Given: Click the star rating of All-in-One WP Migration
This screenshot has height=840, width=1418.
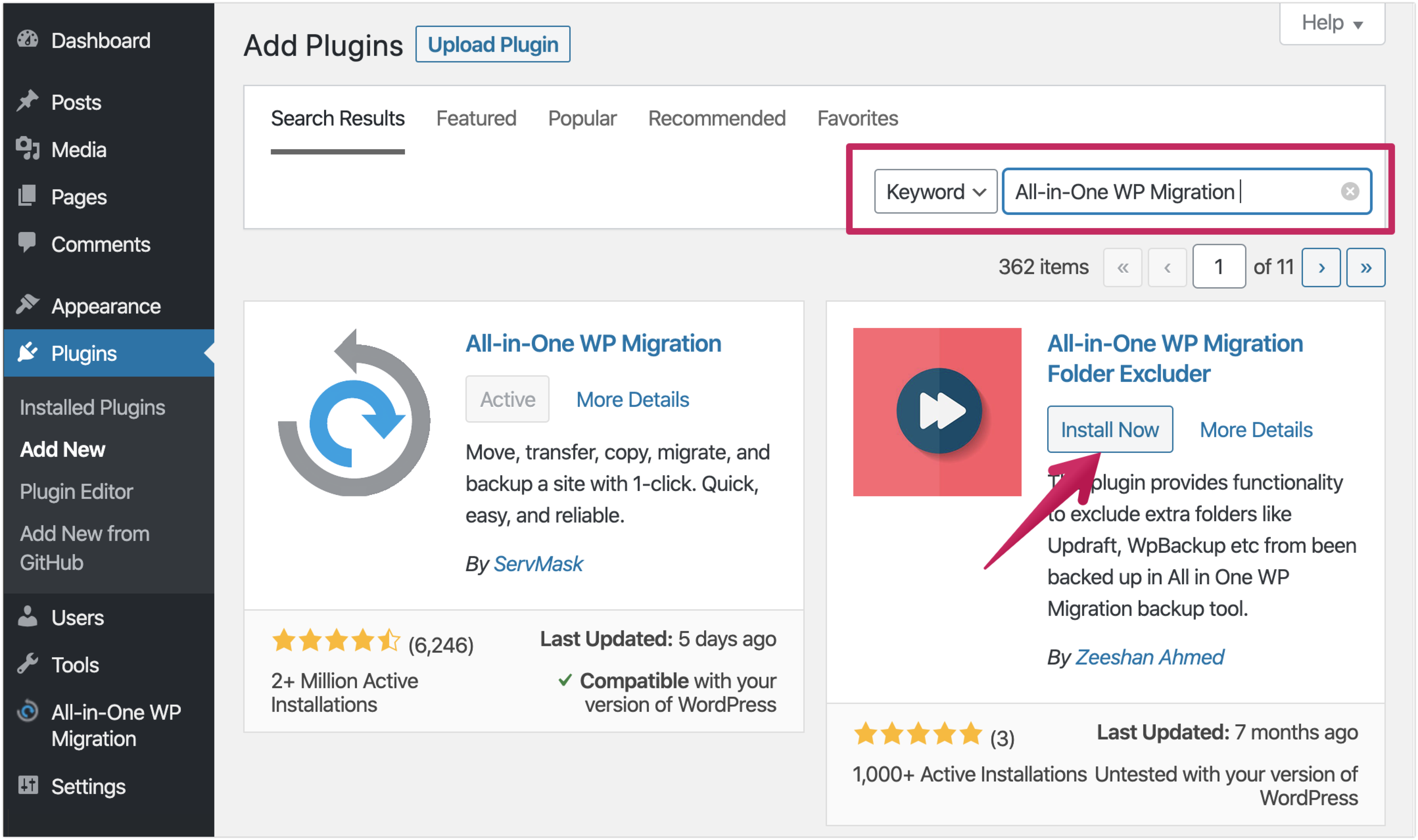Looking at the screenshot, I should coord(336,641).
